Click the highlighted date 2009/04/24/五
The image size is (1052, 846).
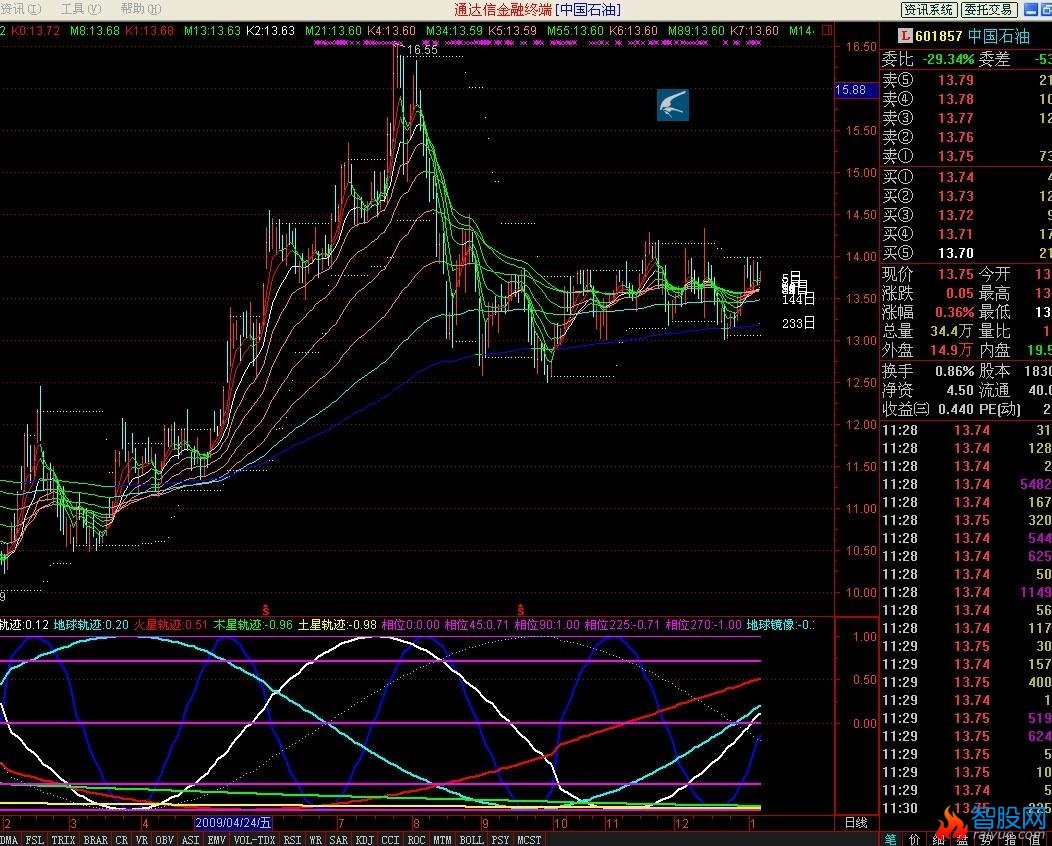233,823
